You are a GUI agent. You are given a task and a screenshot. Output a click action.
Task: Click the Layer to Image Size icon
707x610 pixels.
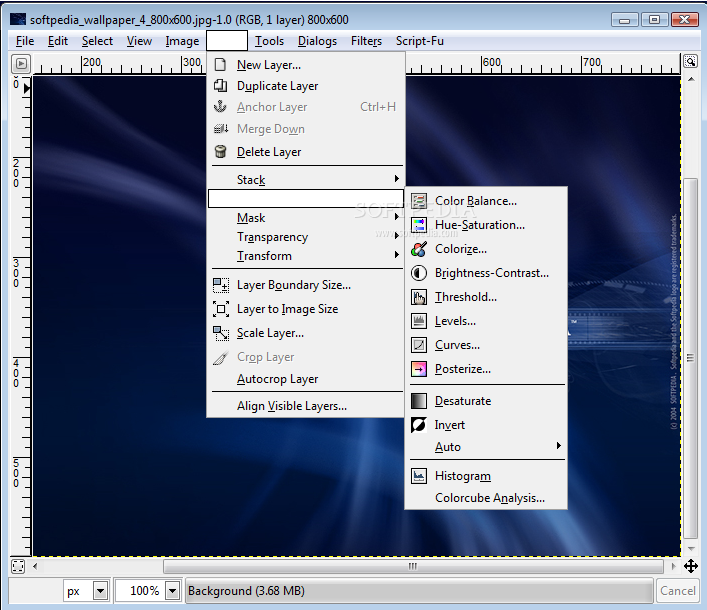coord(221,309)
